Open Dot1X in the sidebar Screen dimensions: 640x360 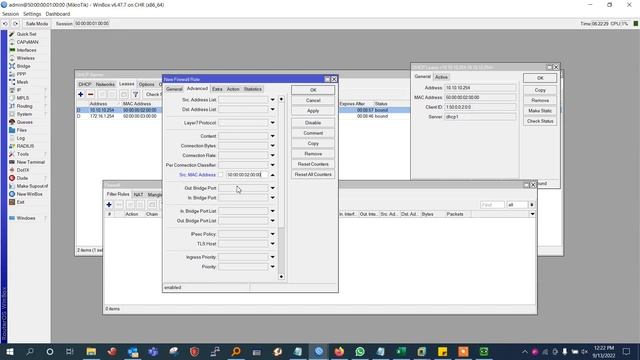point(23,170)
